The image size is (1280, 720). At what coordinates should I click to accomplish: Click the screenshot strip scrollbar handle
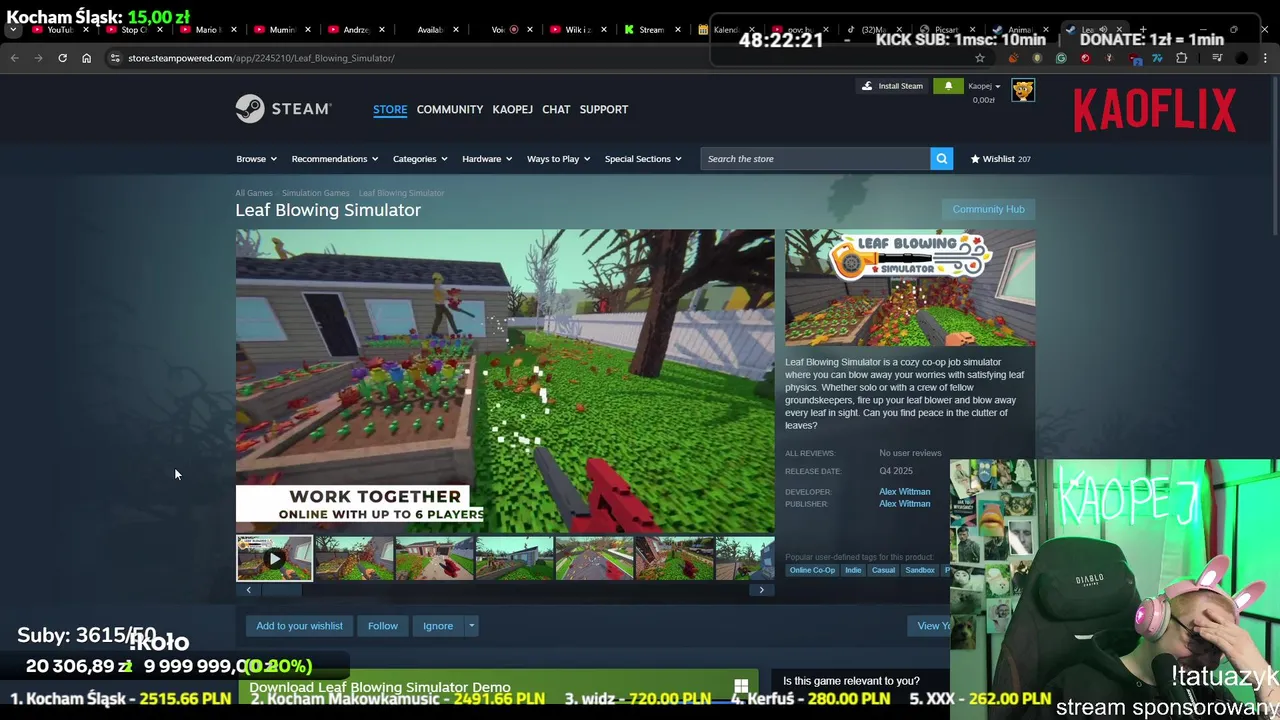281,590
